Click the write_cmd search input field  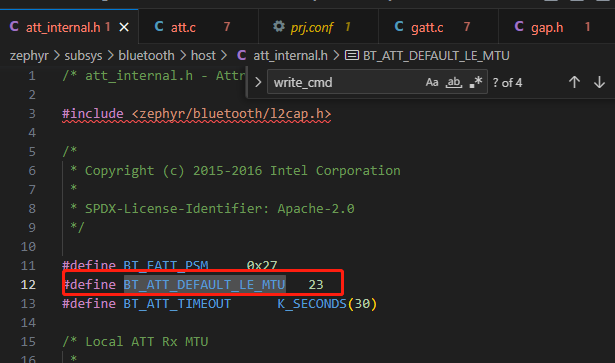(x=345, y=82)
